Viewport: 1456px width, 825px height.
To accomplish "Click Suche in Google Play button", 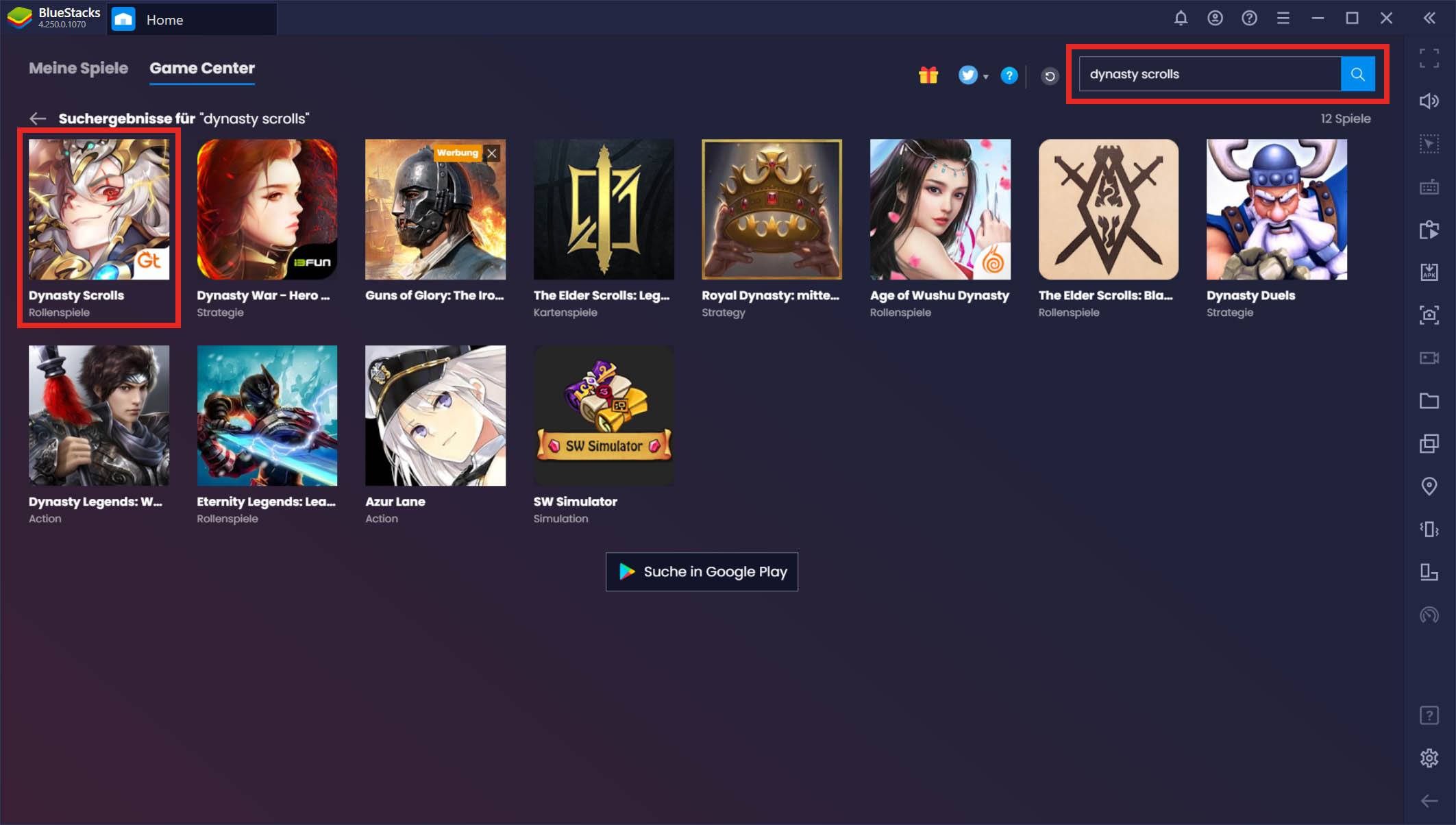I will pos(702,571).
